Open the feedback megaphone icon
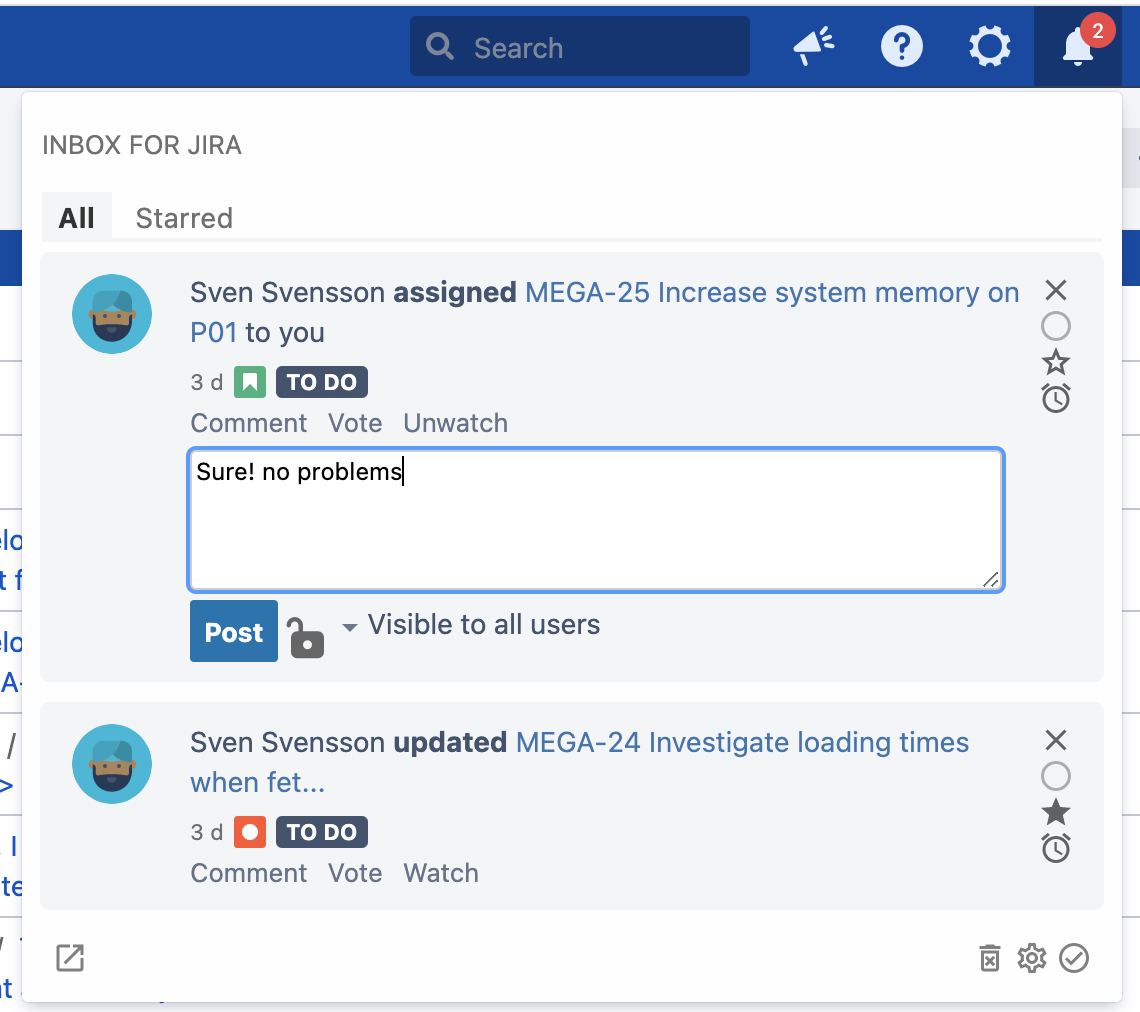The height and width of the screenshot is (1012, 1140). click(x=814, y=46)
